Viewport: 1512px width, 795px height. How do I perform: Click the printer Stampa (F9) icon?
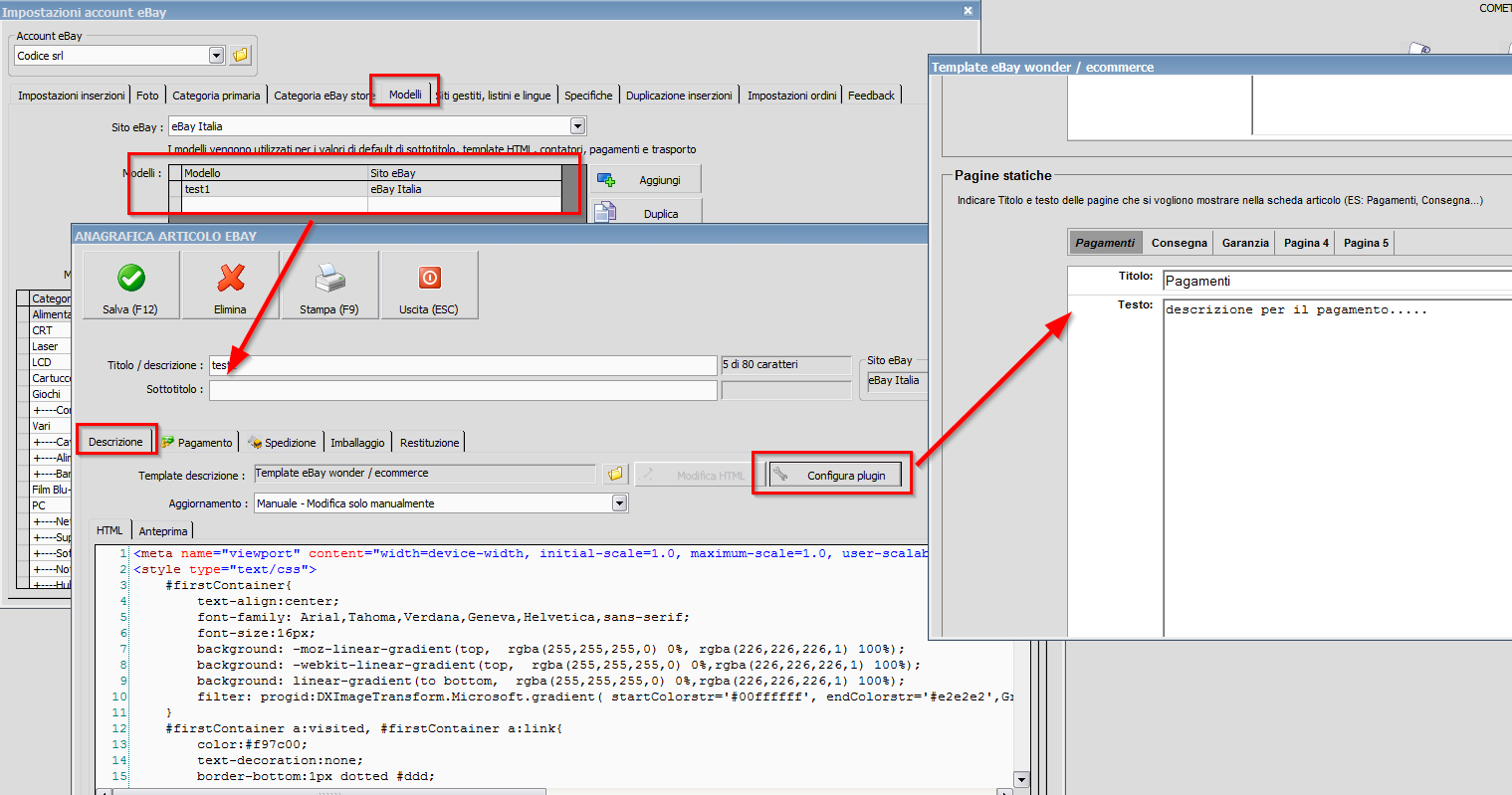(x=330, y=278)
